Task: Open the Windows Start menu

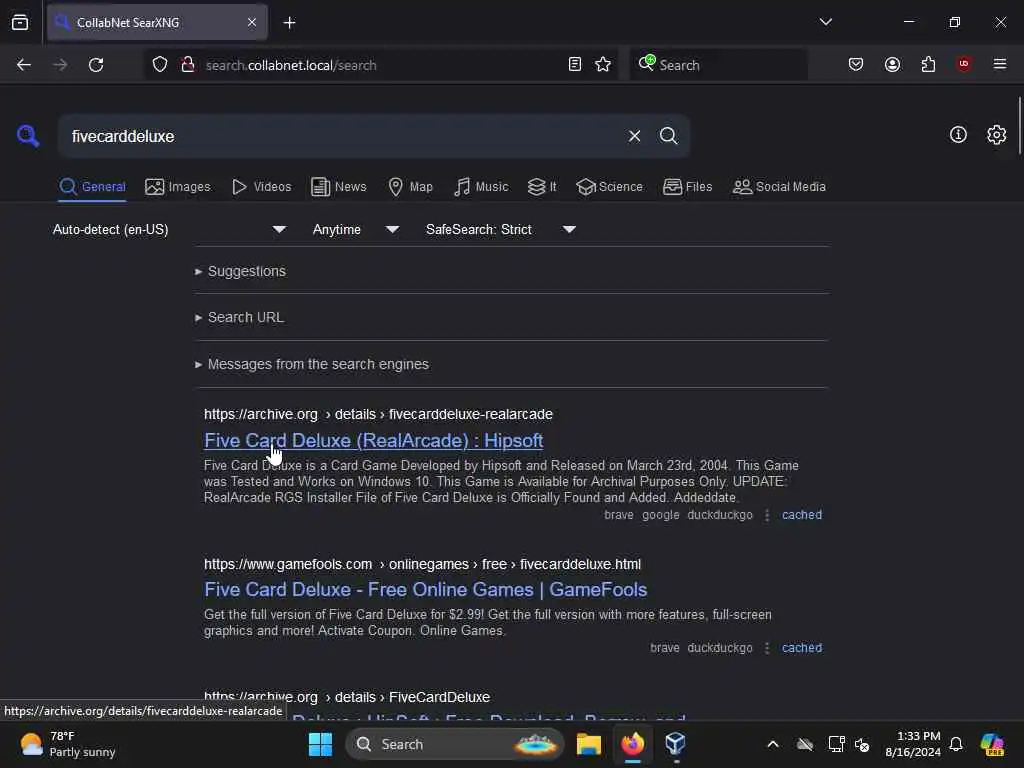Action: coord(320,744)
